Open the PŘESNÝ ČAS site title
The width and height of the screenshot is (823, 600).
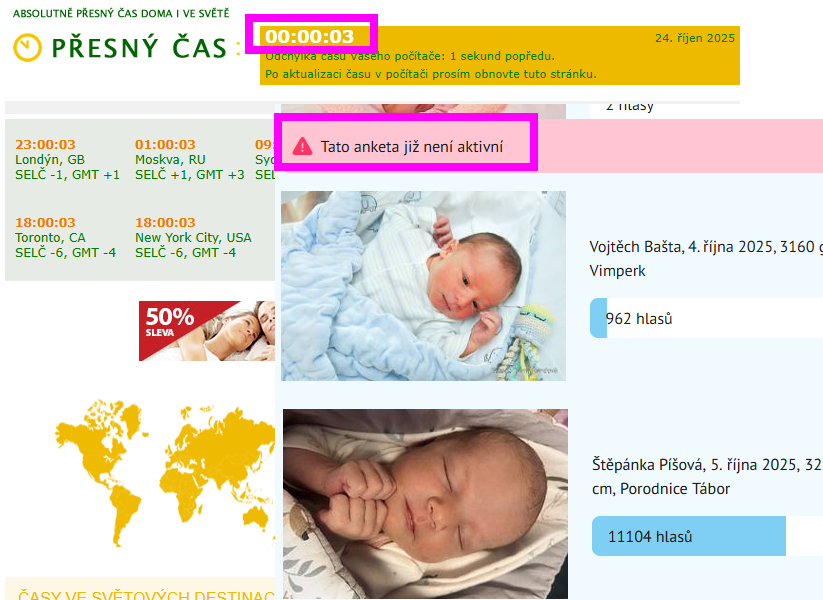click(x=139, y=47)
